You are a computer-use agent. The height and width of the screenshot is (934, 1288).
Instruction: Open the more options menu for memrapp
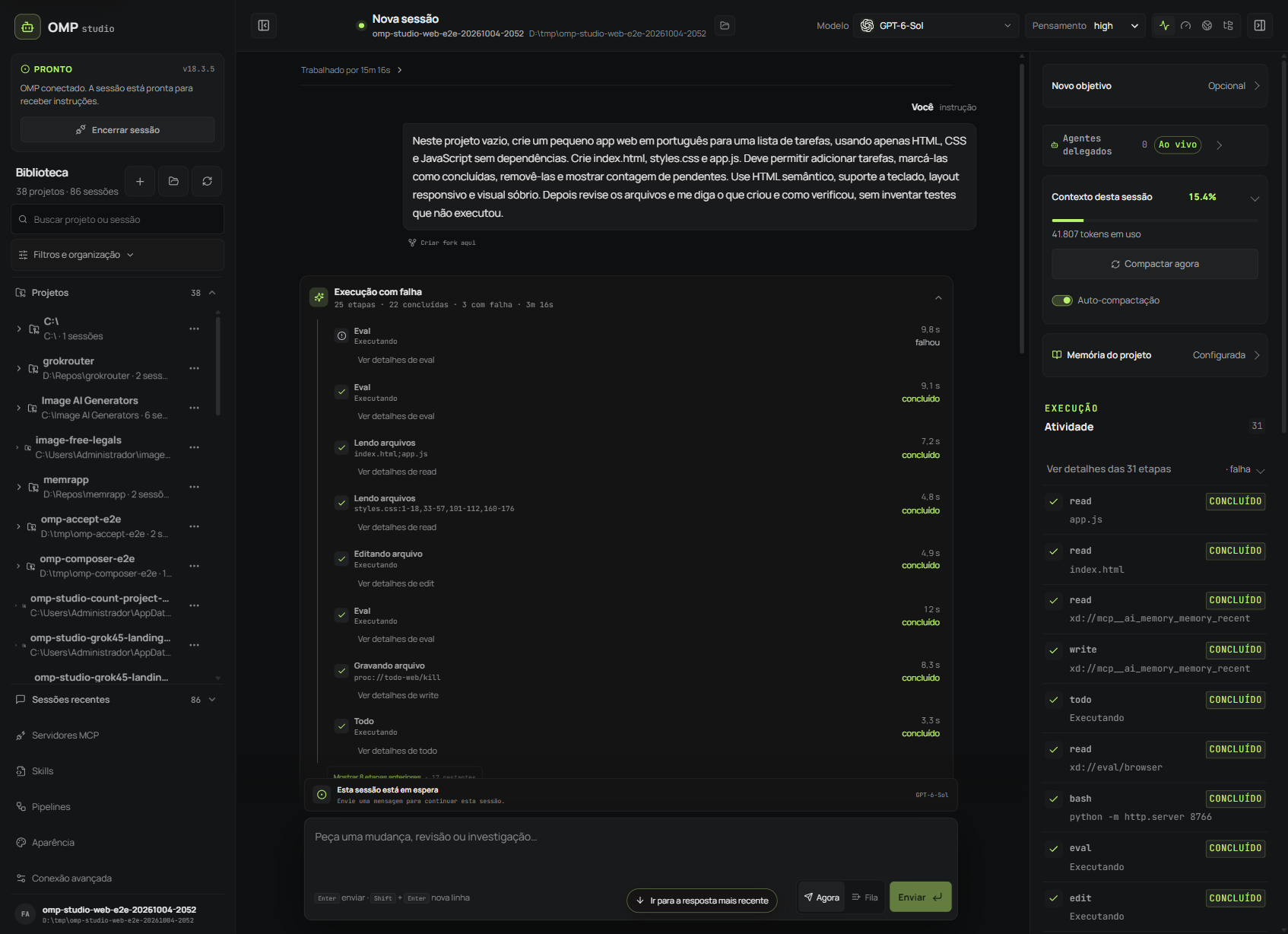195,487
